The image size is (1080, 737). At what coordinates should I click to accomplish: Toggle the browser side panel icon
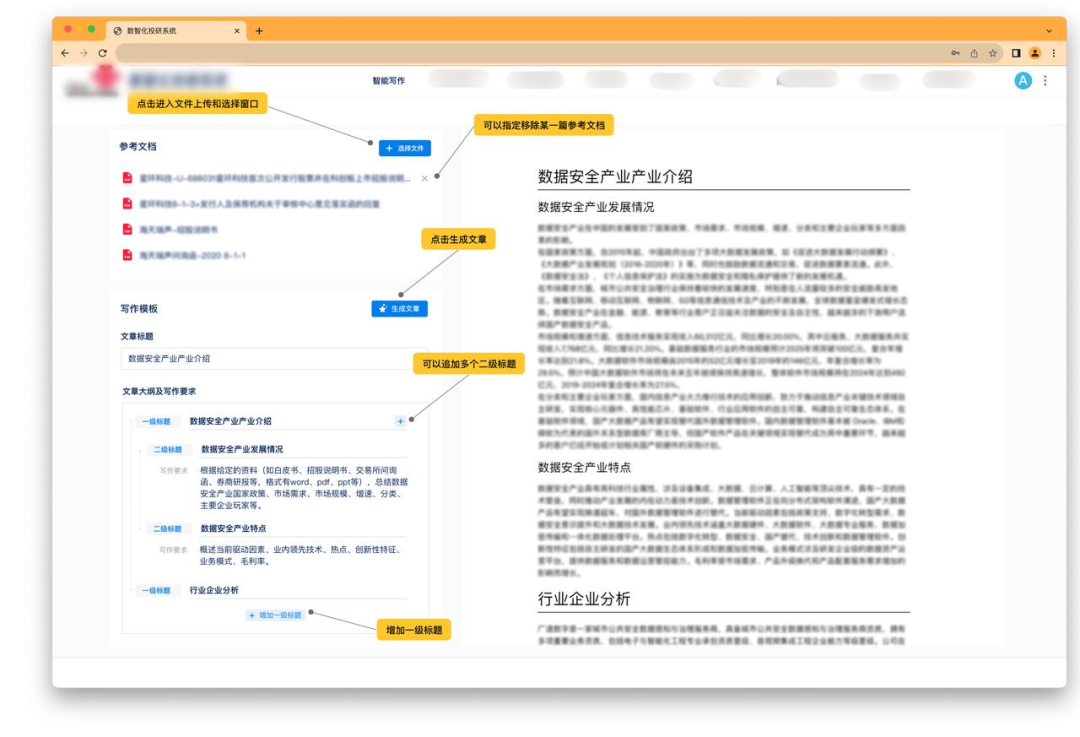pos(1016,53)
